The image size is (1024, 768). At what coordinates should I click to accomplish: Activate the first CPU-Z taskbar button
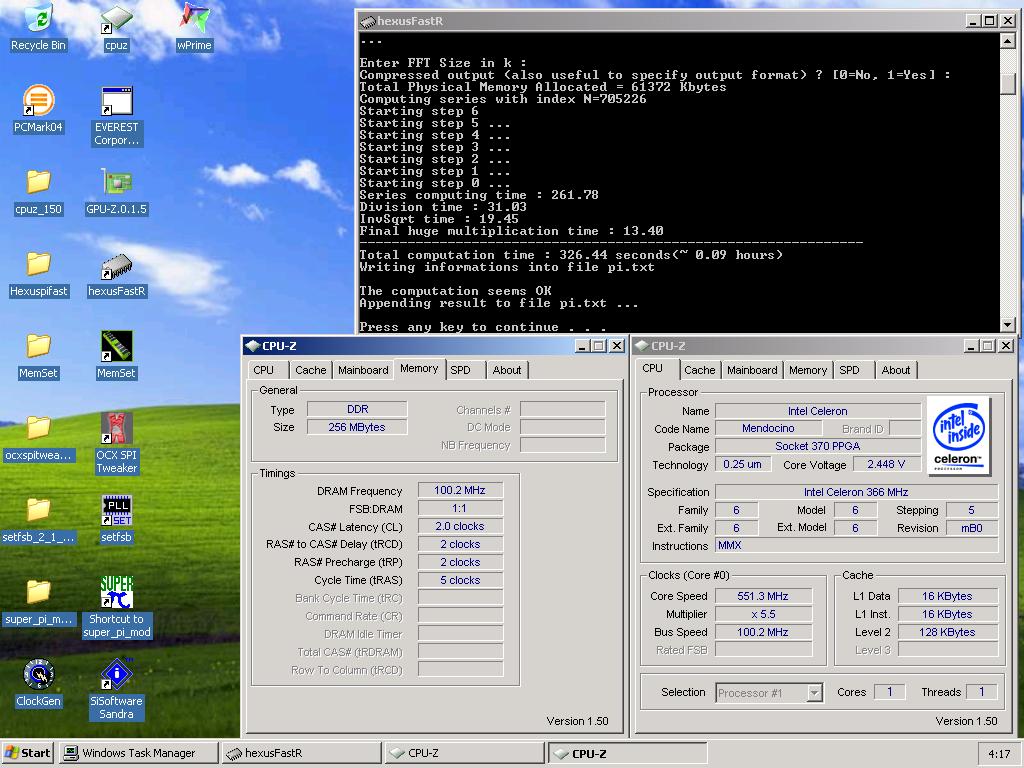point(464,754)
